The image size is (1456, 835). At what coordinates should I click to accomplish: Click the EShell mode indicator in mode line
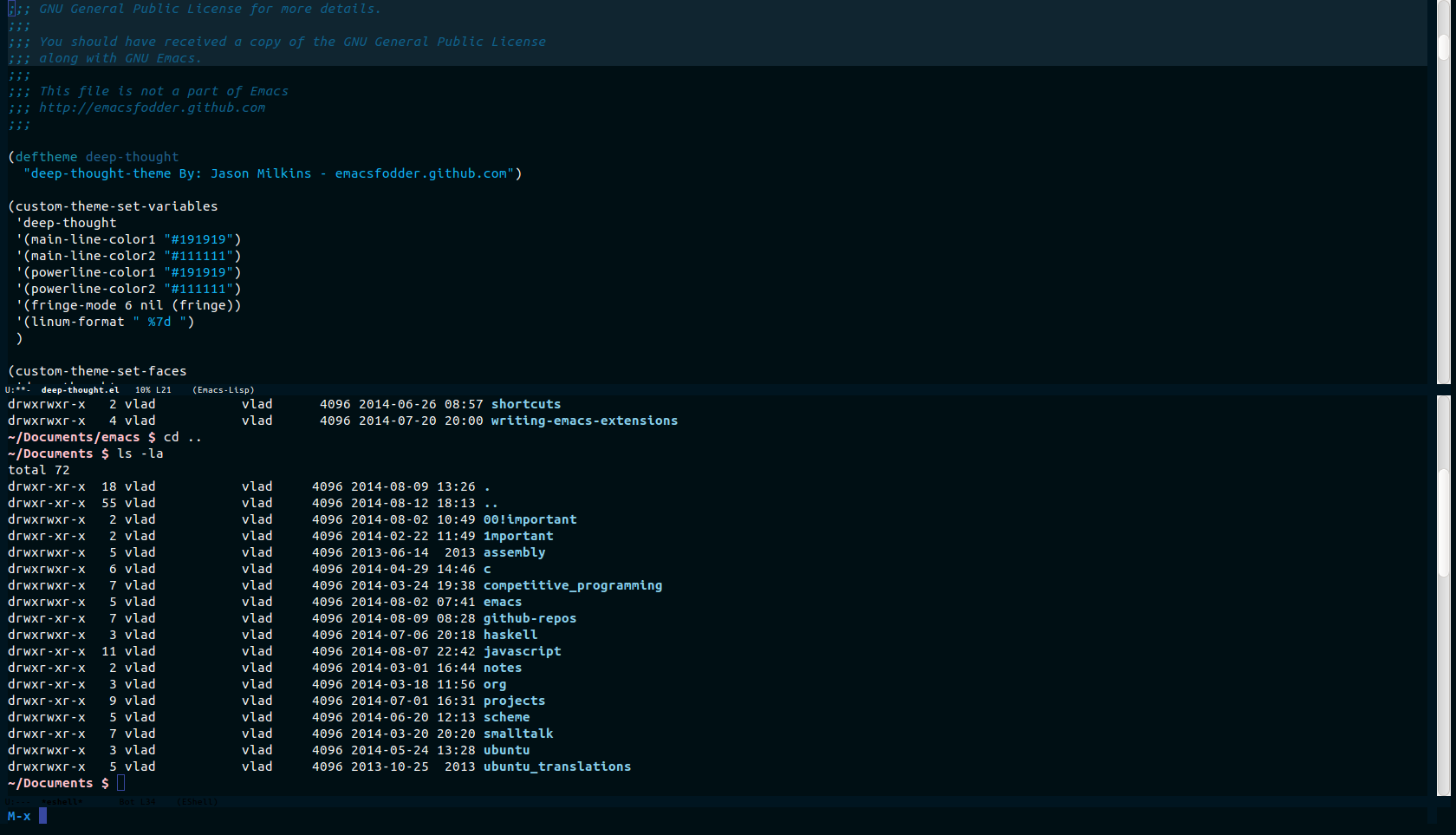pyautogui.click(x=197, y=802)
